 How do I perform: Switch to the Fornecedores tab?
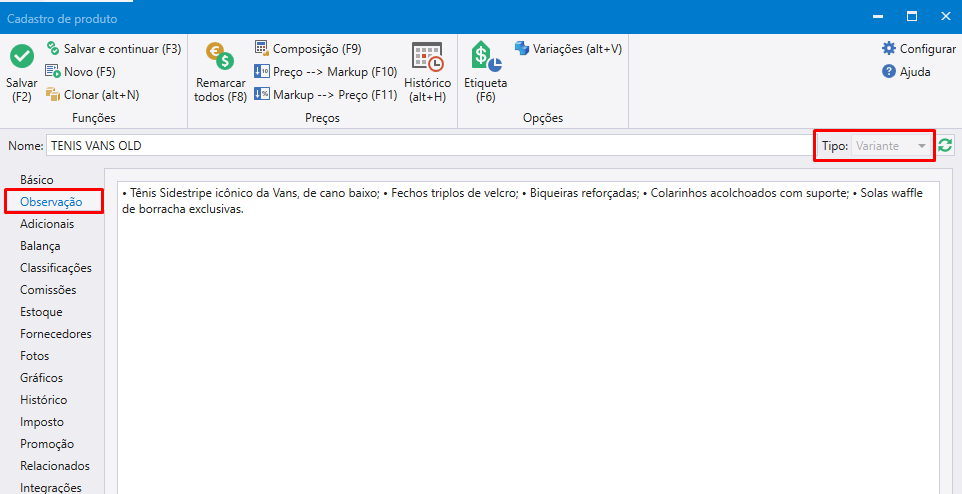[56, 334]
